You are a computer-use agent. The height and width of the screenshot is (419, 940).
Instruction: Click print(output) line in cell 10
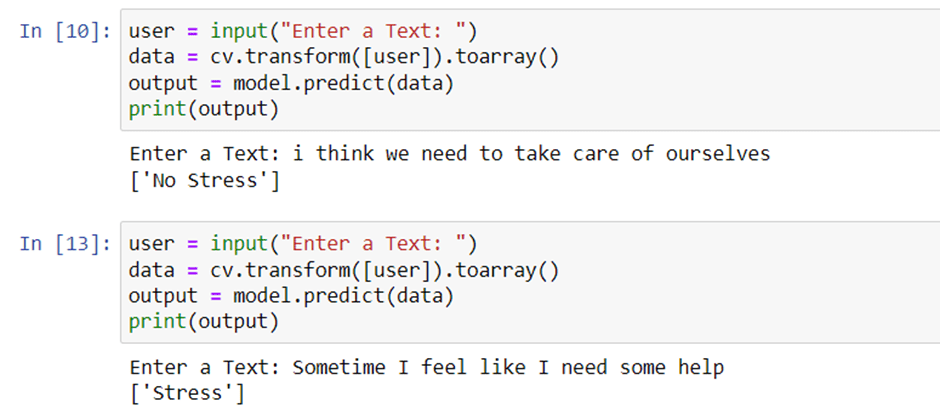click(x=204, y=111)
